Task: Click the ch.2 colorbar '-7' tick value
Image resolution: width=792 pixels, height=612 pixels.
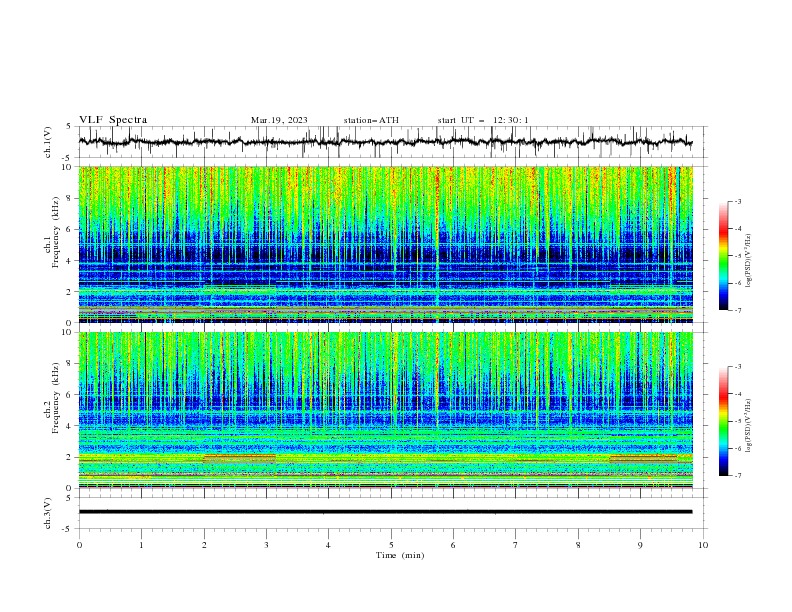Action: click(x=737, y=476)
